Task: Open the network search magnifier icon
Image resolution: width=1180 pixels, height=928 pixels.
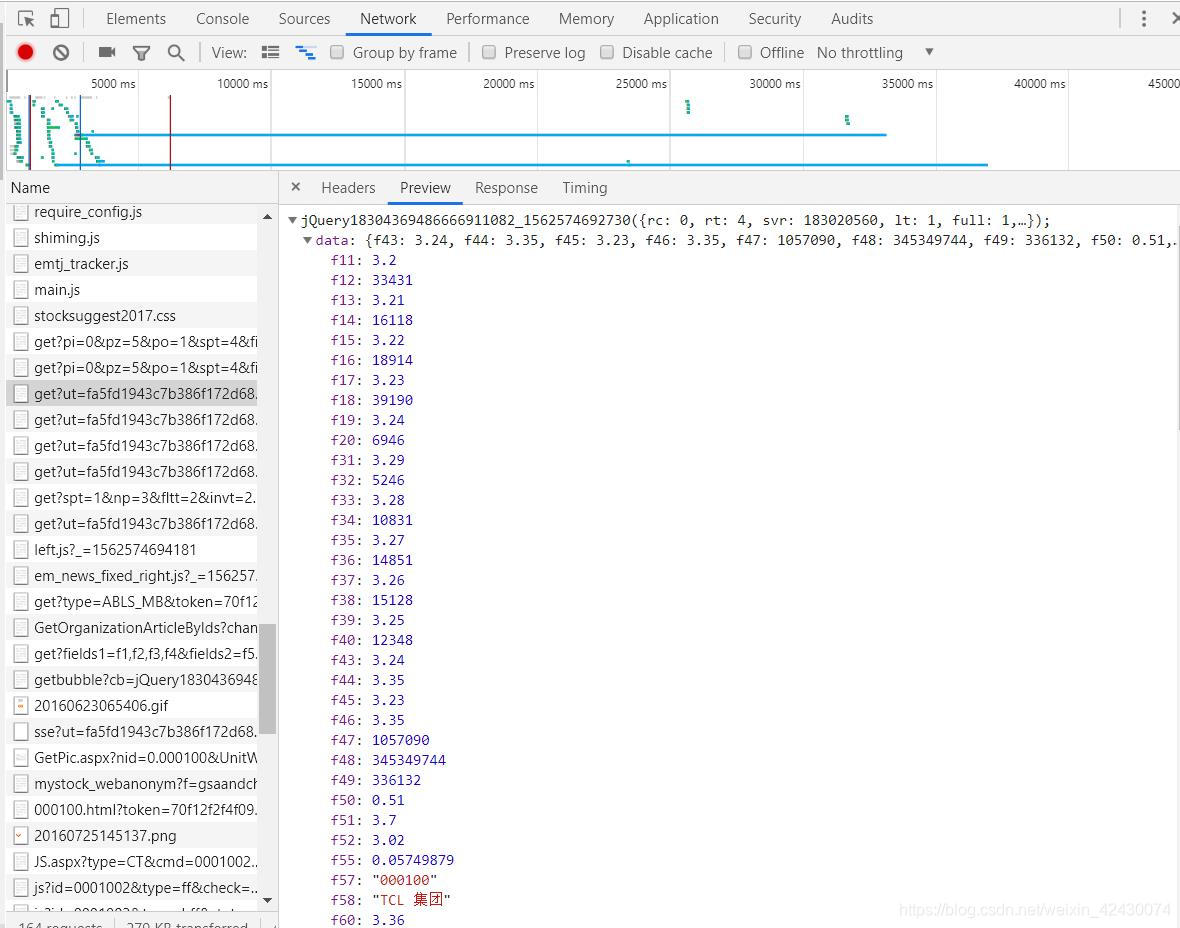Action: [x=175, y=53]
